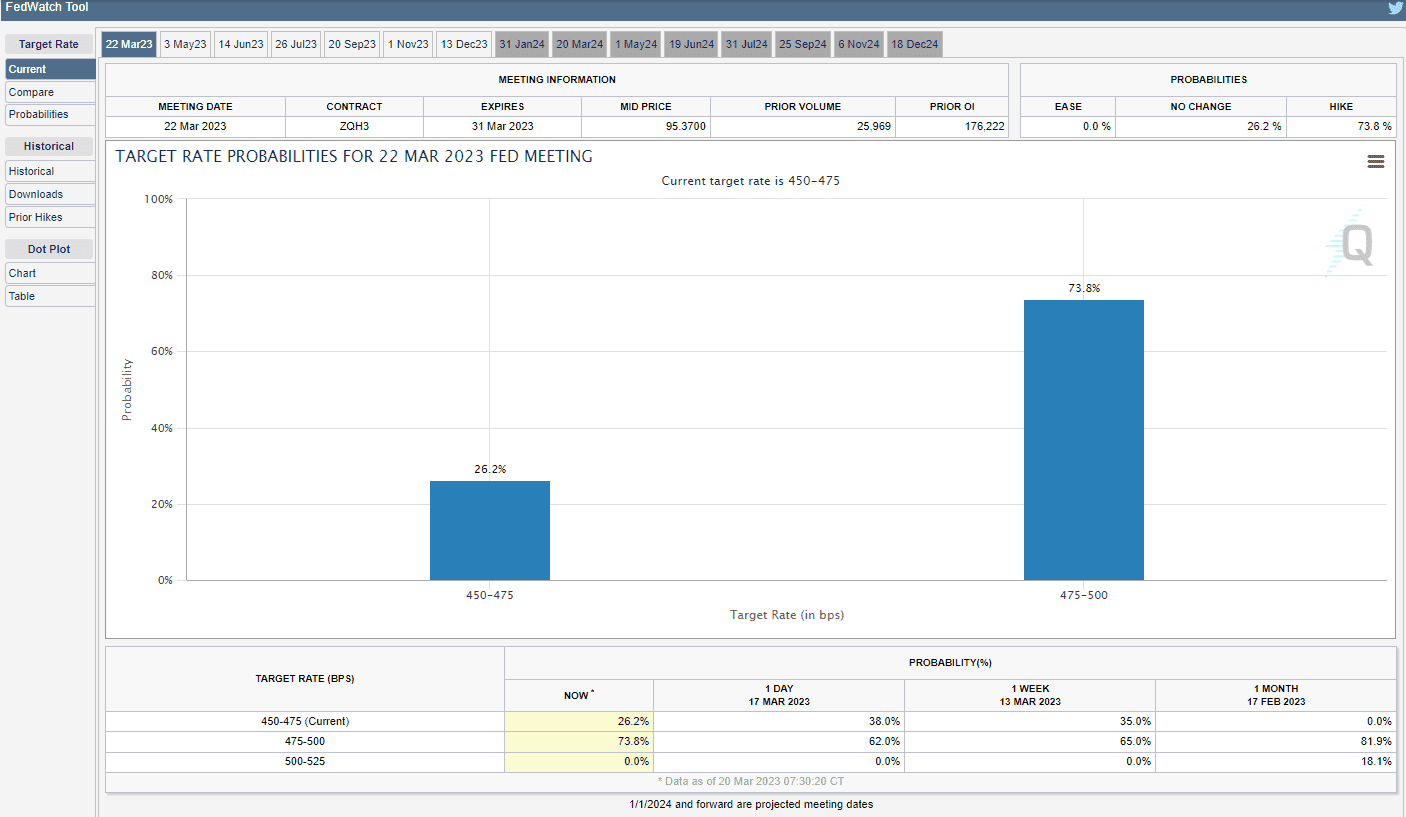Select the 3 May23 meeting tab
Viewport: 1406px width, 817px height.
(x=185, y=44)
